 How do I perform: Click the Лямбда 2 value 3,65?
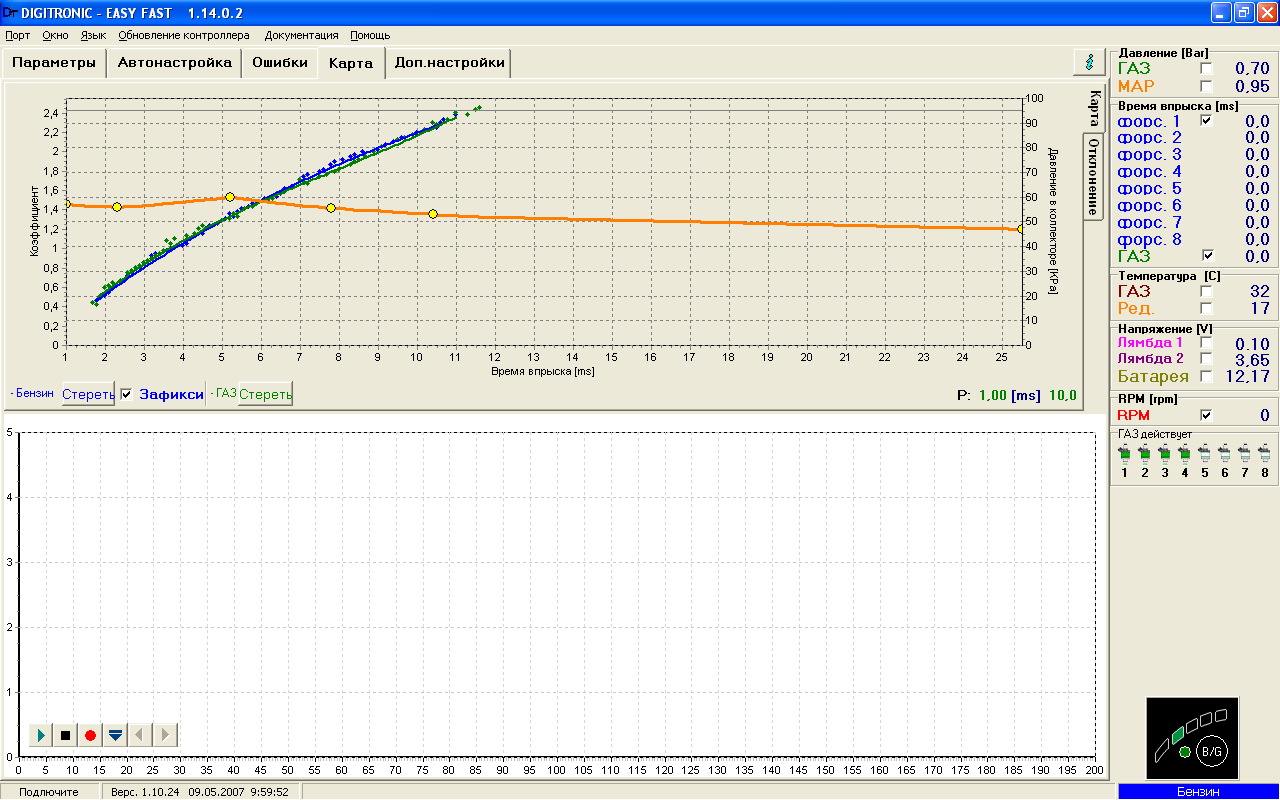pos(1252,360)
